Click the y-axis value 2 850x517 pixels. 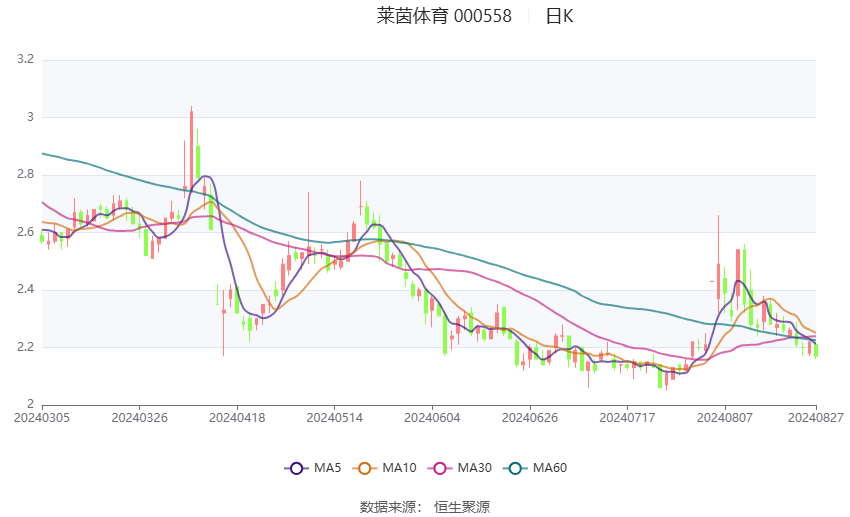tap(30, 404)
